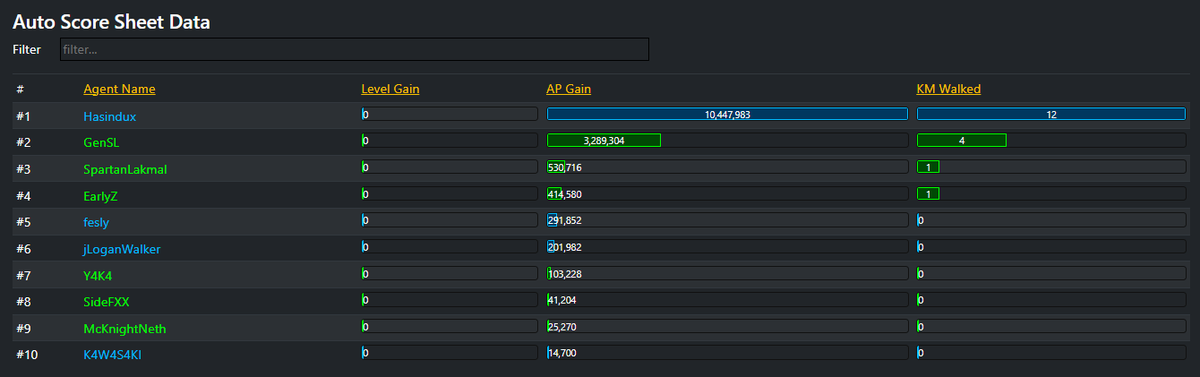This screenshot has width=1200, height=377.
Task: Select rank #5 cell
Action: [24, 222]
